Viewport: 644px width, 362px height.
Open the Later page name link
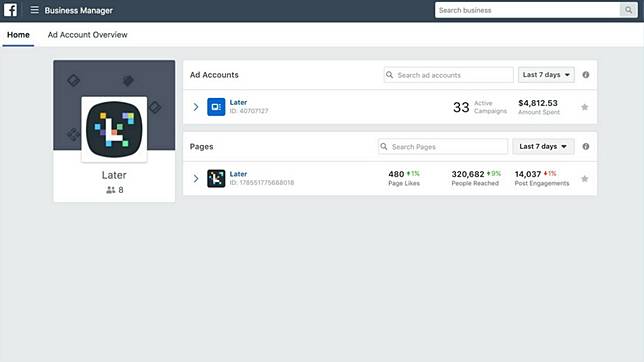click(x=238, y=174)
